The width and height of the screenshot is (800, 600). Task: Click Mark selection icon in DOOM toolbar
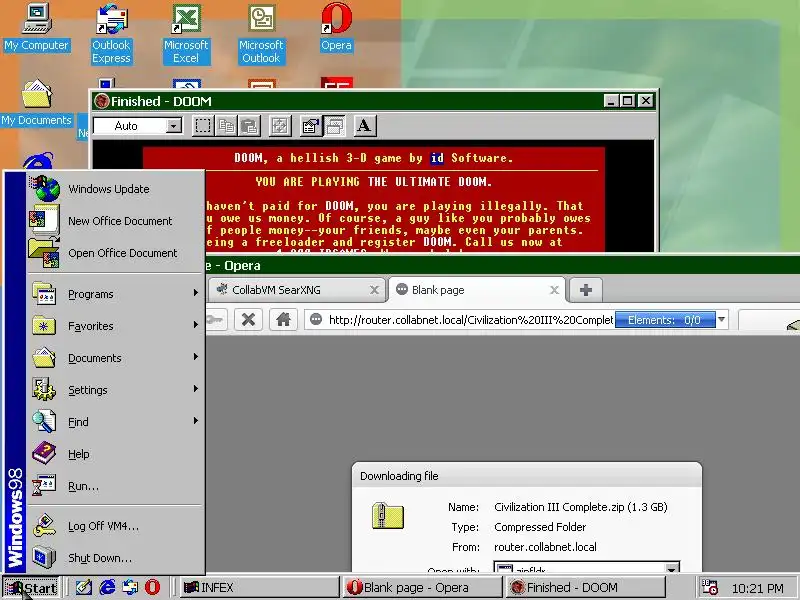point(203,126)
